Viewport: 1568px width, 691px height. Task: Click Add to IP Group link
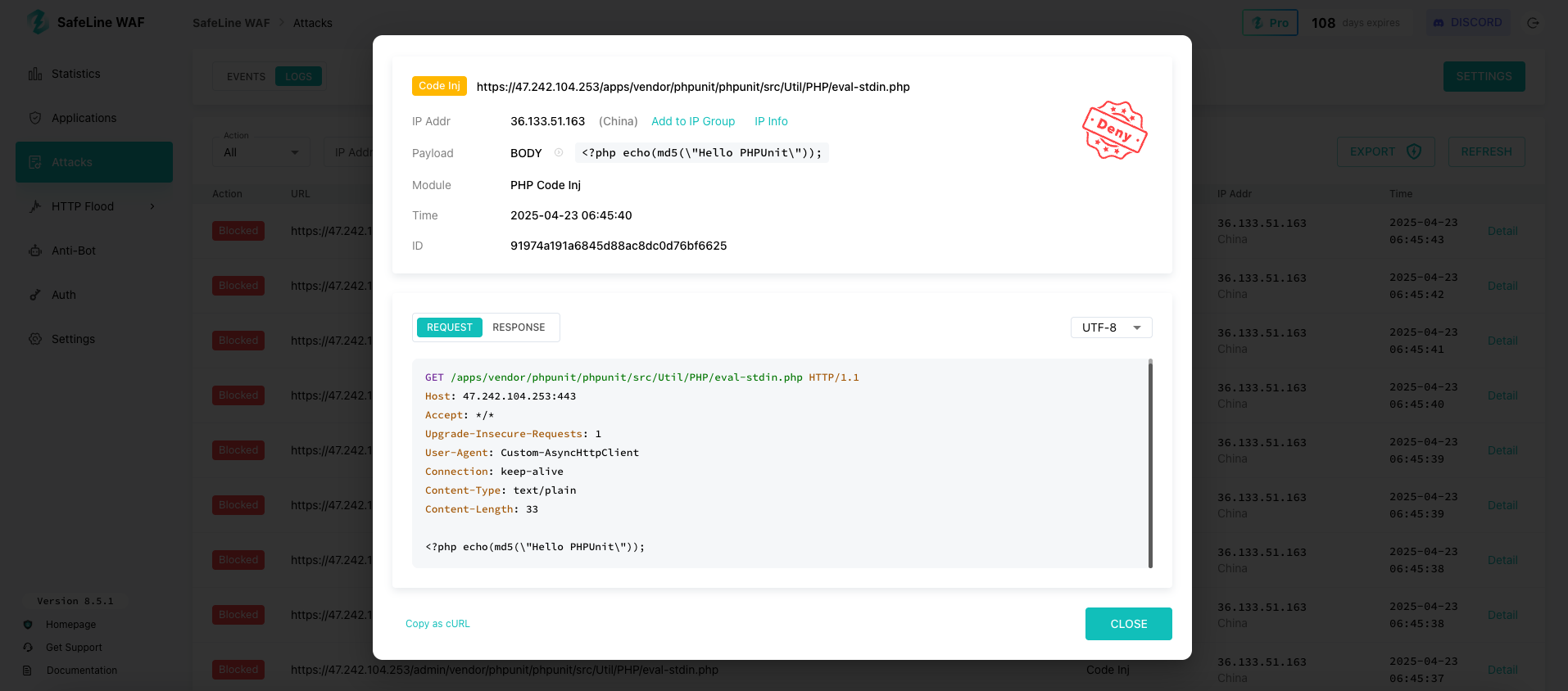pyautogui.click(x=693, y=121)
